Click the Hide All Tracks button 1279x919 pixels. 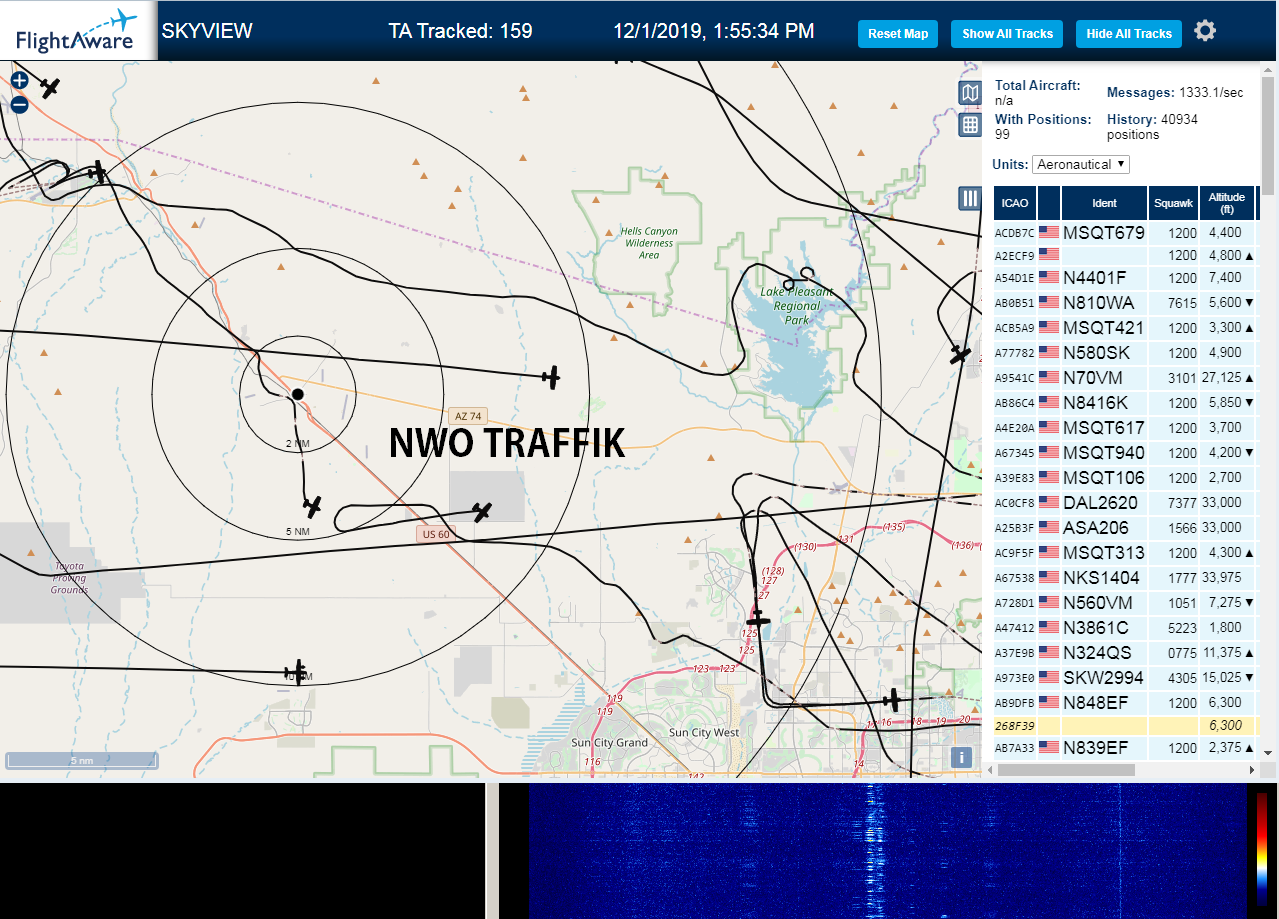point(1129,33)
